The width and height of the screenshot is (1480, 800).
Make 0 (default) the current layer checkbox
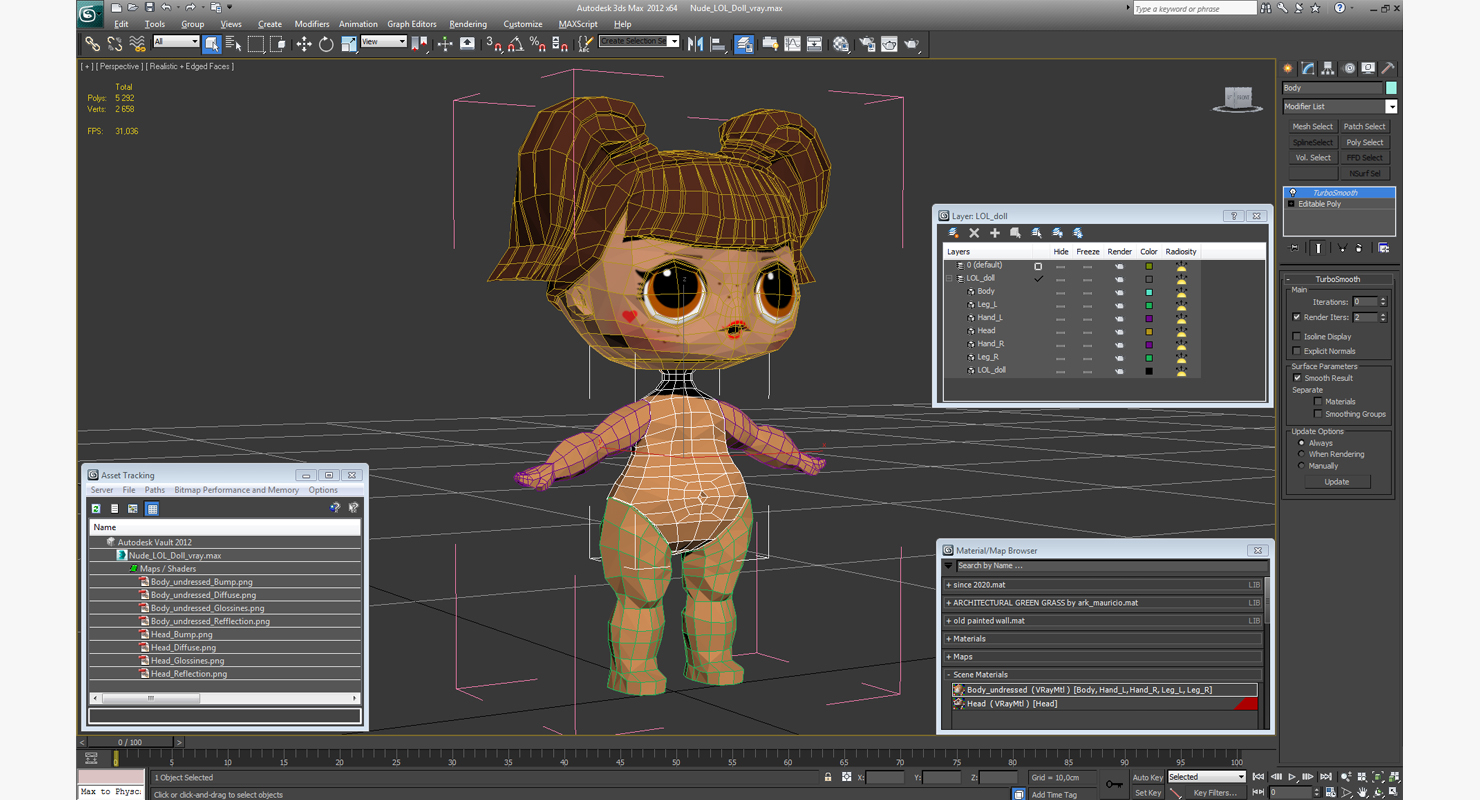1038,266
